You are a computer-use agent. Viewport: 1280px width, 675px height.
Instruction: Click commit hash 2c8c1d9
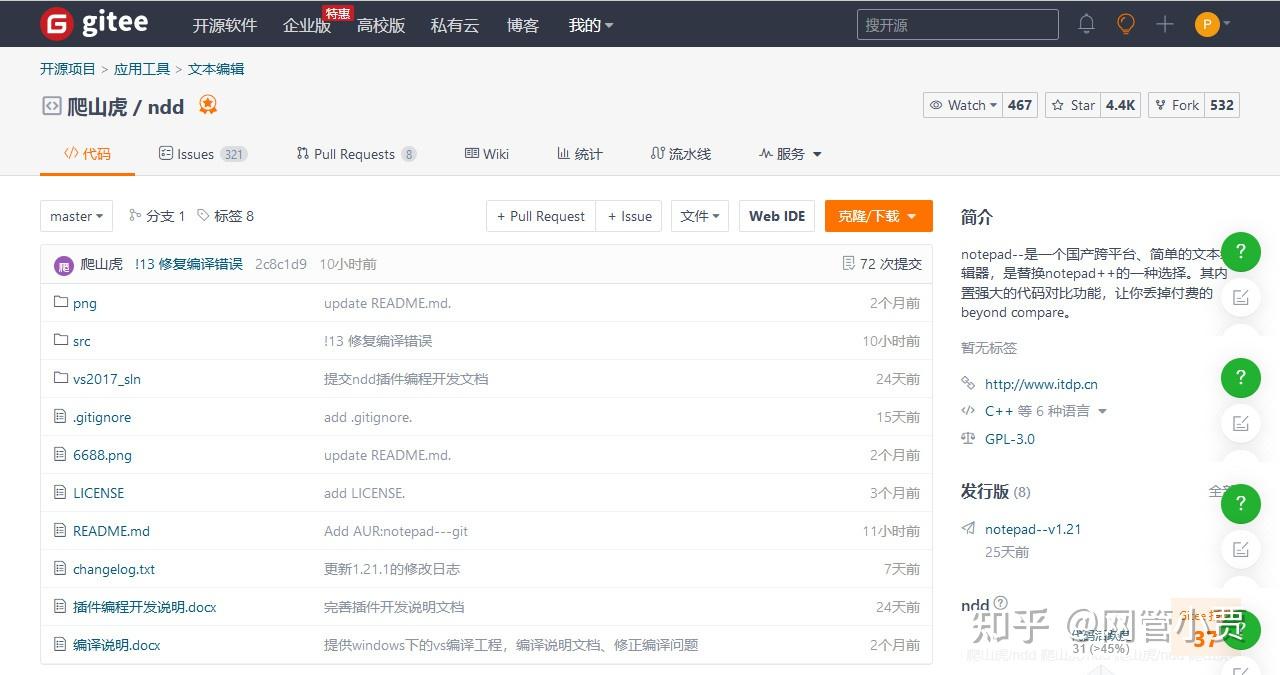(281, 264)
